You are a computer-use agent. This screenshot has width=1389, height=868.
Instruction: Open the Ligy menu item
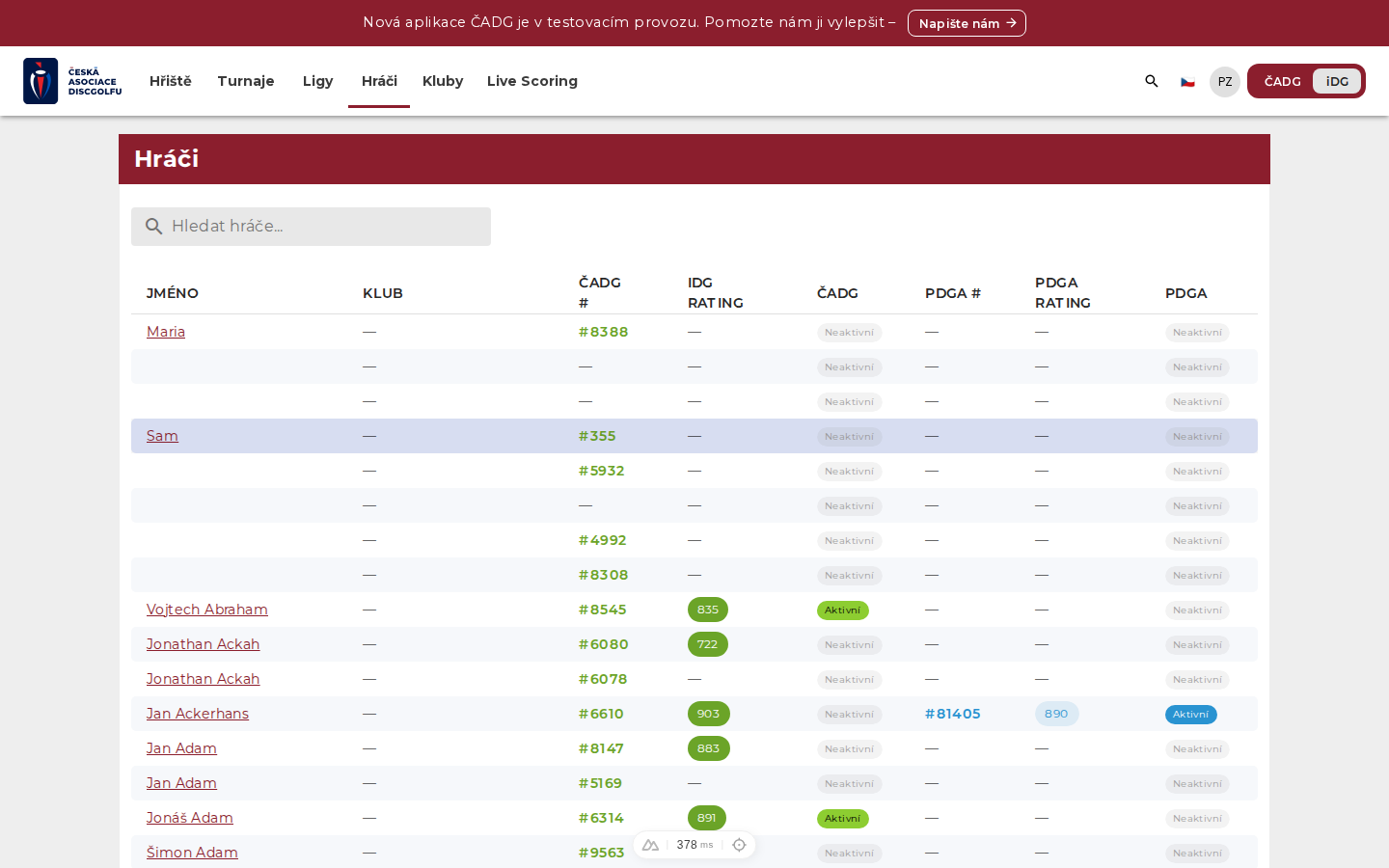coord(317,81)
